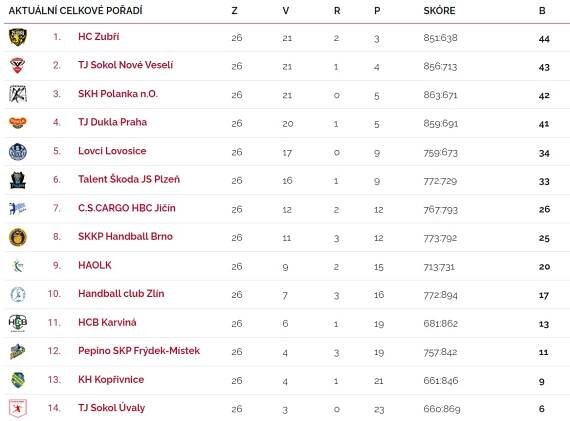Open the Handball club Zlín link
The width and height of the screenshot is (570, 421).
[121, 293]
